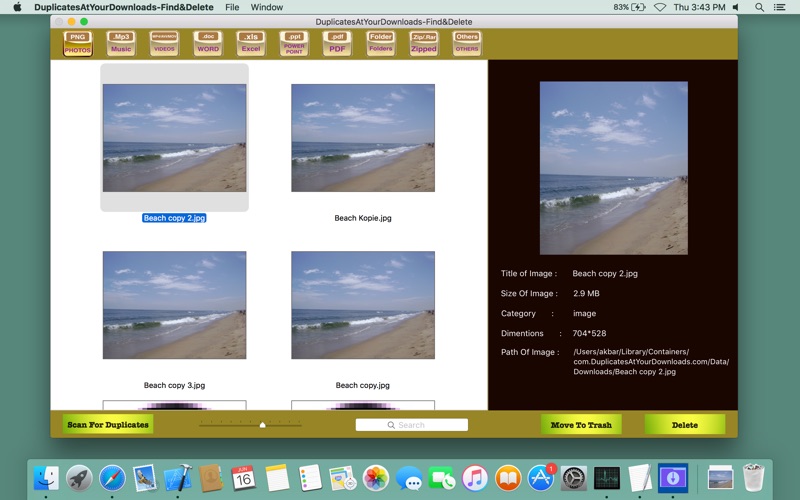Select the Beach copy 2.jpg thumbnail

[x=174, y=138]
